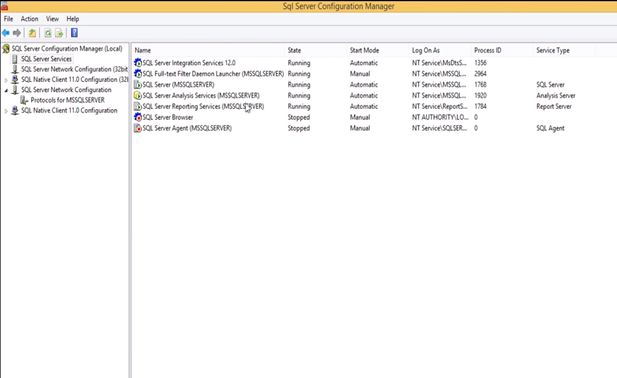Select the SQL Server Agent service icon
This screenshot has height=378, width=617.
138,128
